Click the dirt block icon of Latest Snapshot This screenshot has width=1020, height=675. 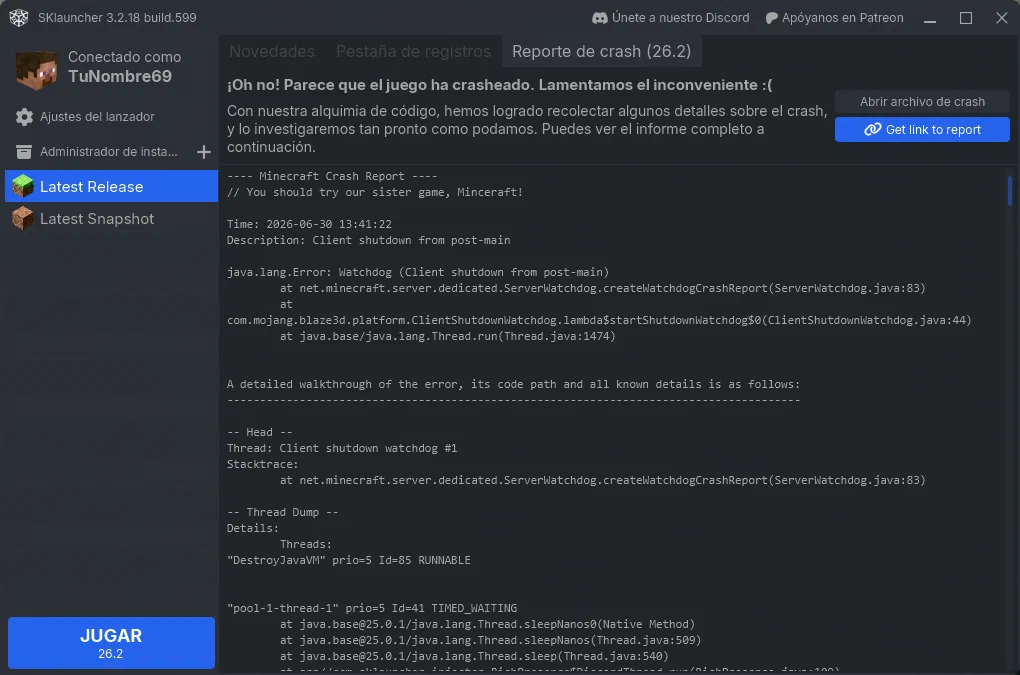23,218
